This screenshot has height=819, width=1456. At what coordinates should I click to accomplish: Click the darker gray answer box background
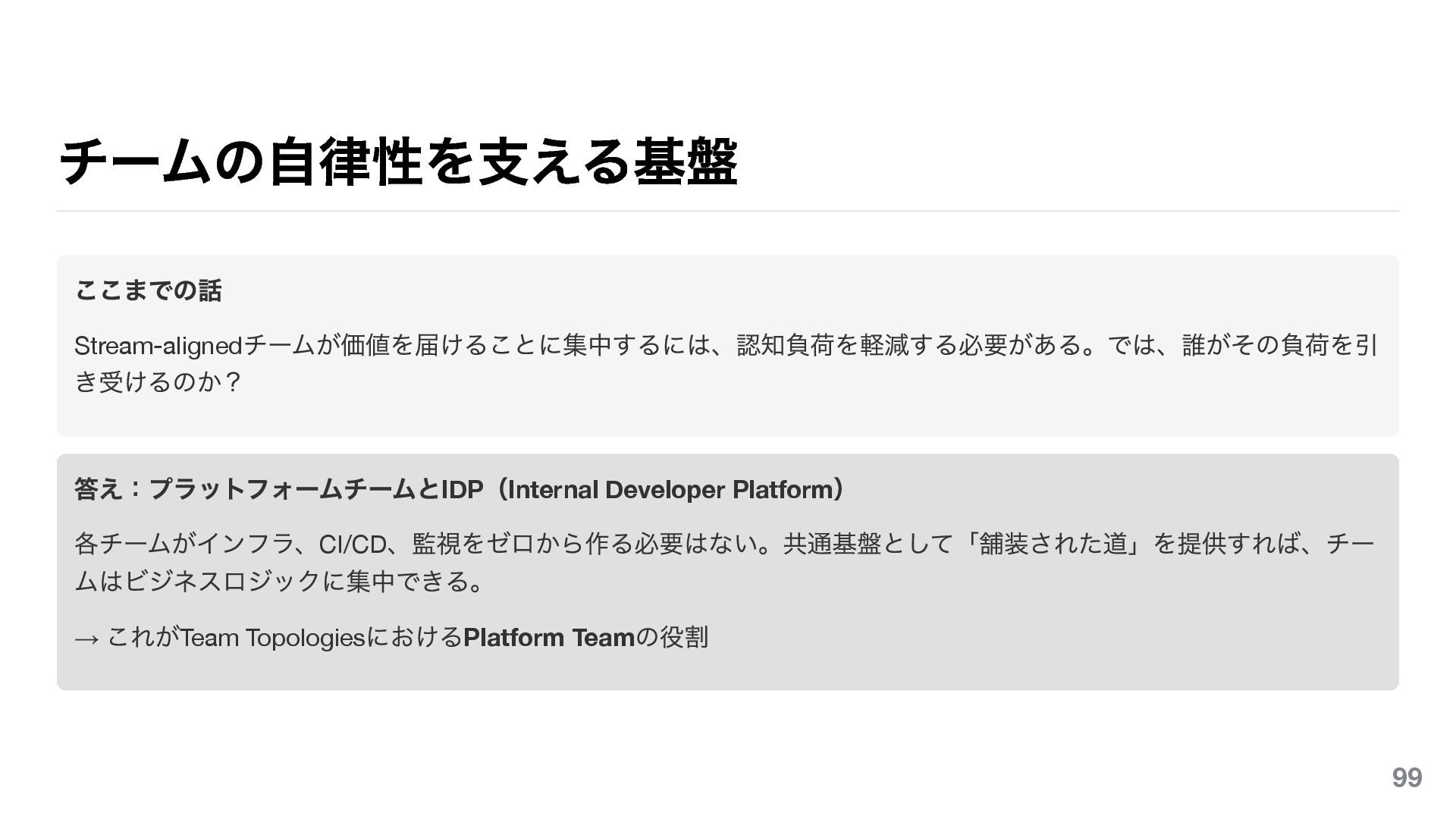(1062, 652)
